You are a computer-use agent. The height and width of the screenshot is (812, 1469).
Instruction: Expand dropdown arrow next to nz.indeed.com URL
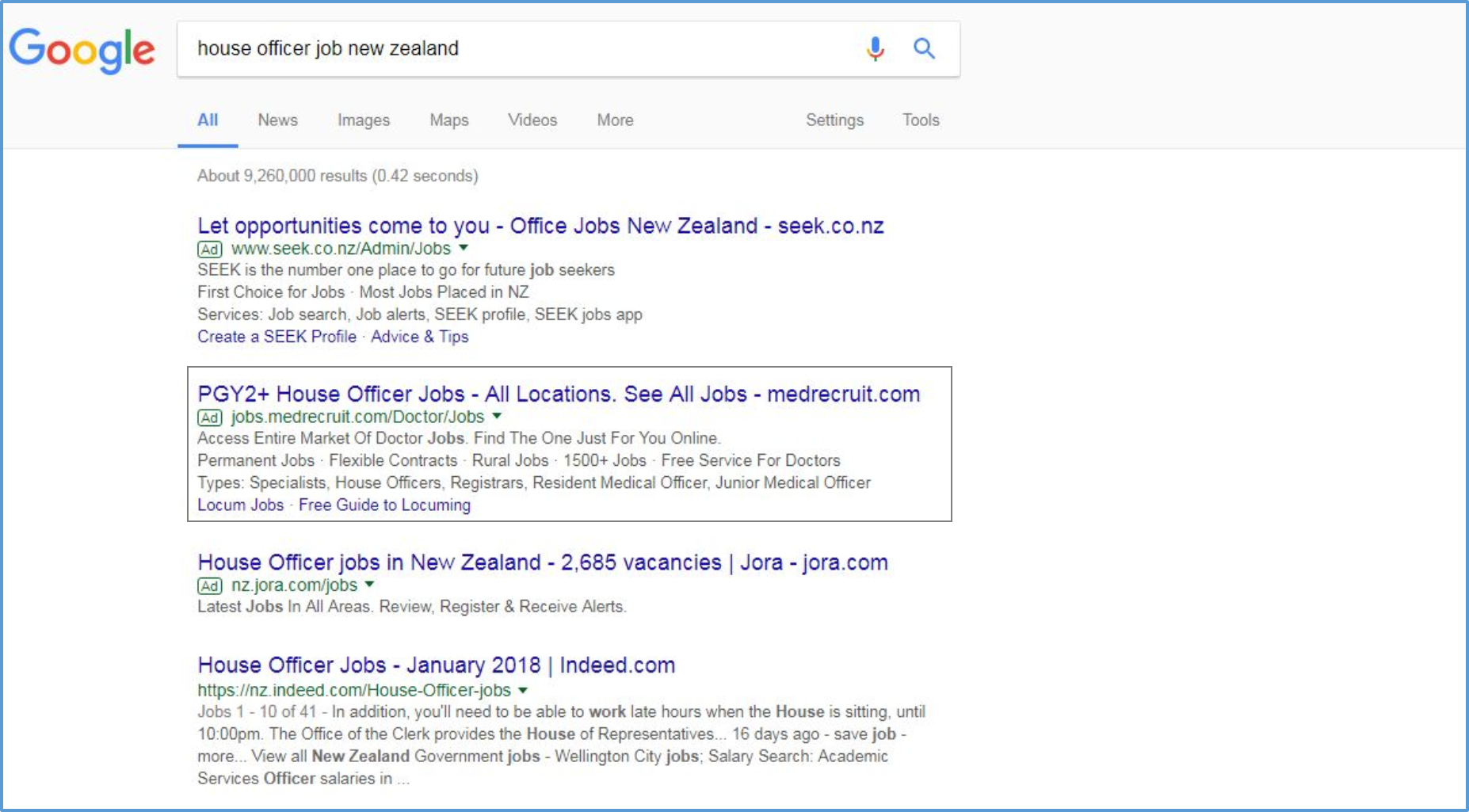tap(523, 690)
